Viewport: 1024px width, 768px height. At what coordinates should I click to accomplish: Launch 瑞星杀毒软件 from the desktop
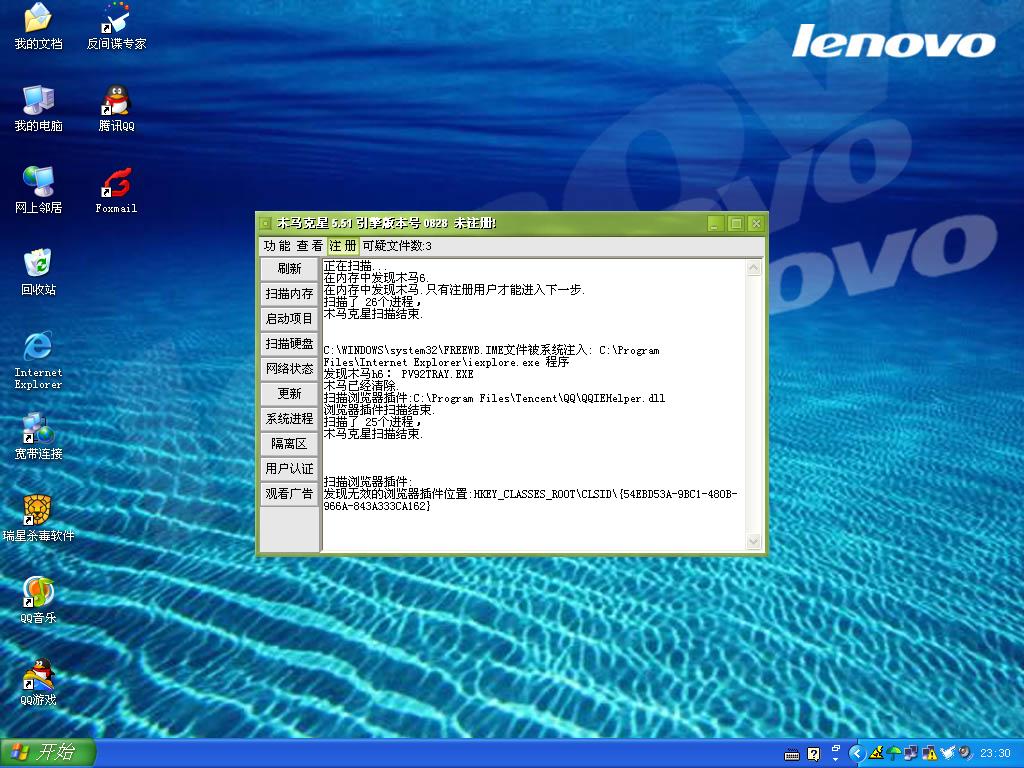click(38, 519)
